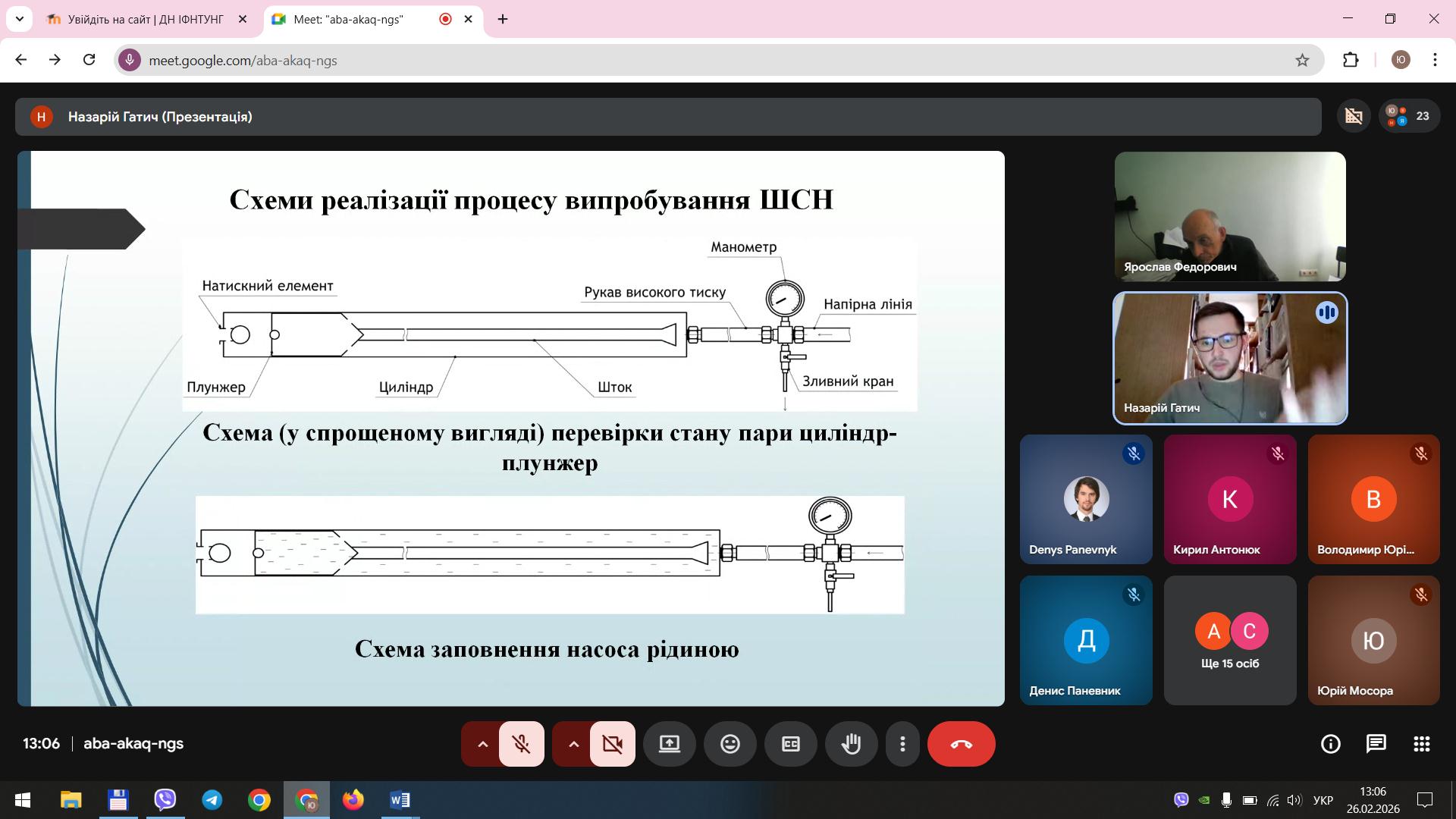Image resolution: width=1456 pixels, height=819 pixels.
Task: Expand audio settings chevron next to microphone
Action: point(482,744)
